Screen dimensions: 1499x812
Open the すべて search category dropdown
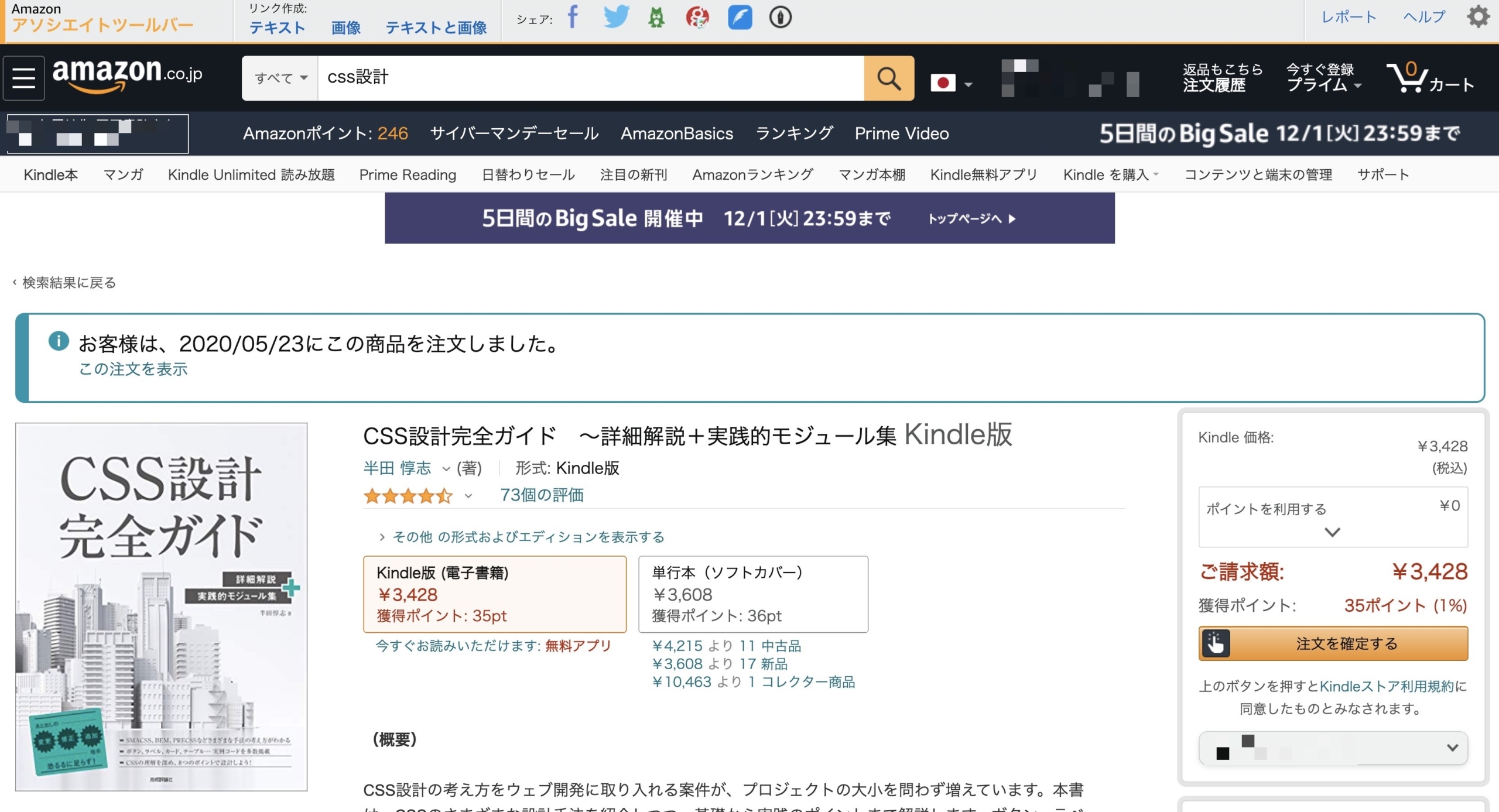pyautogui.click(x=280, y=78)
